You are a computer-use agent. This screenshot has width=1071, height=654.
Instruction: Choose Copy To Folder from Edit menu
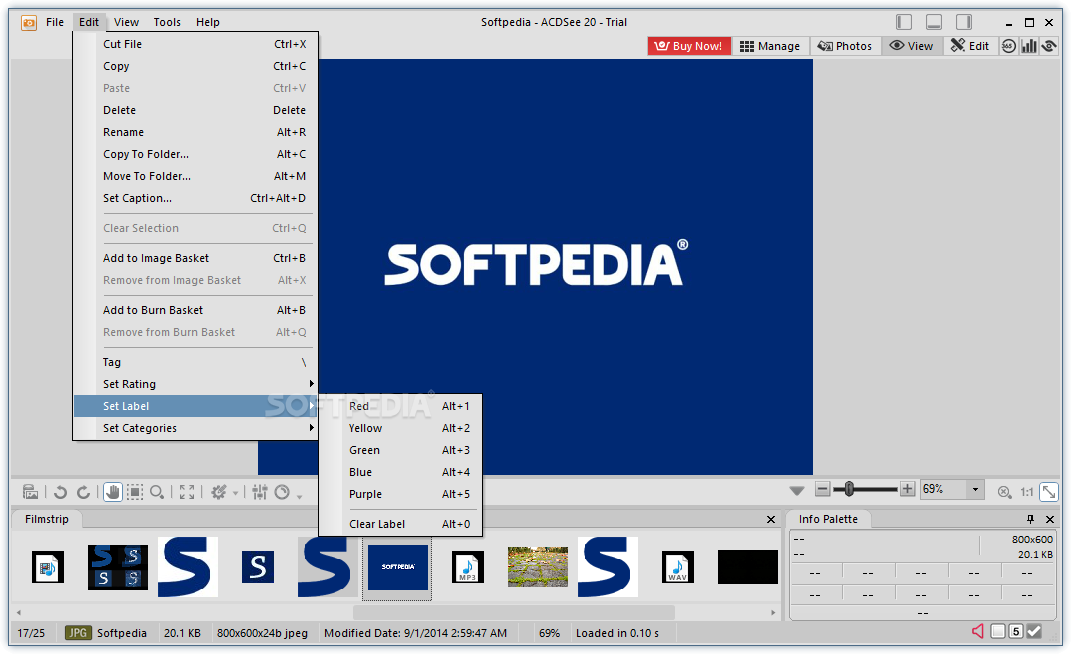196,154
